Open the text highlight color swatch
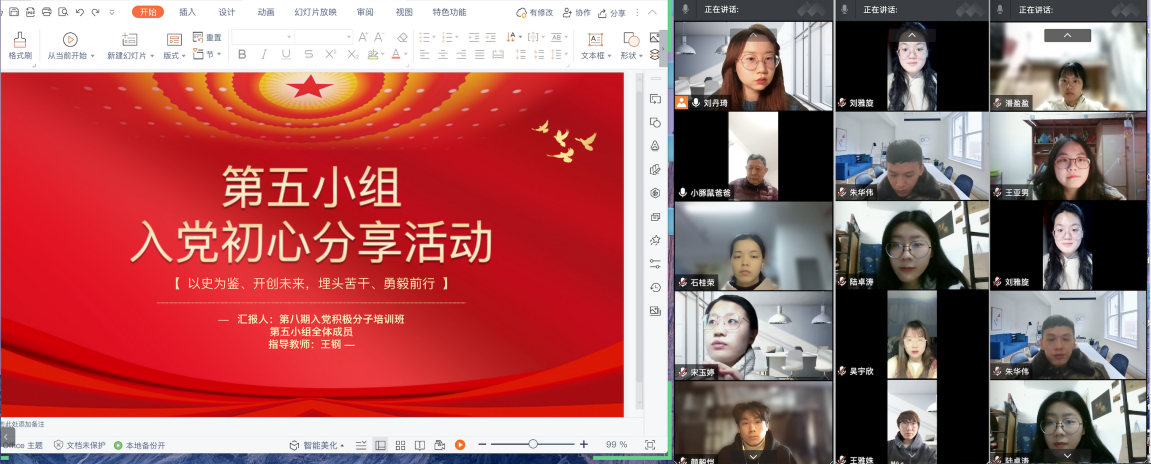The height and width of the screenshot is (464, 1151). (x=373, y=54)
